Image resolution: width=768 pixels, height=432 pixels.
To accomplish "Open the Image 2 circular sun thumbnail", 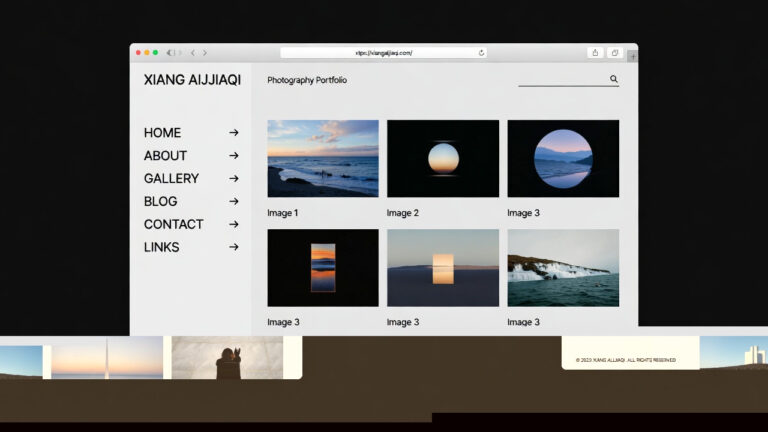I will tap(442, 158).
